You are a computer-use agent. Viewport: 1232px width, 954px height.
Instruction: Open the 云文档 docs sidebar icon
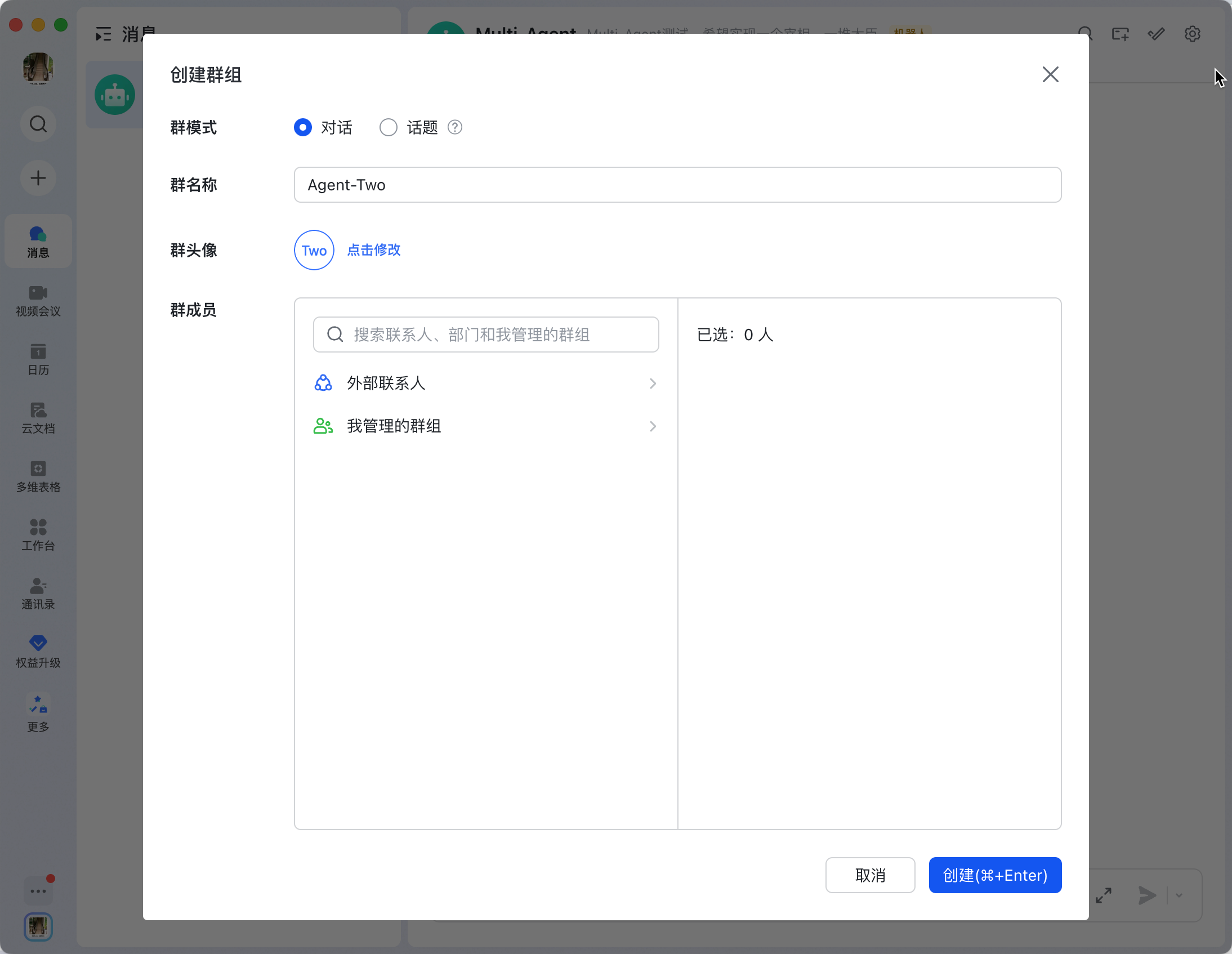(37, 418)
